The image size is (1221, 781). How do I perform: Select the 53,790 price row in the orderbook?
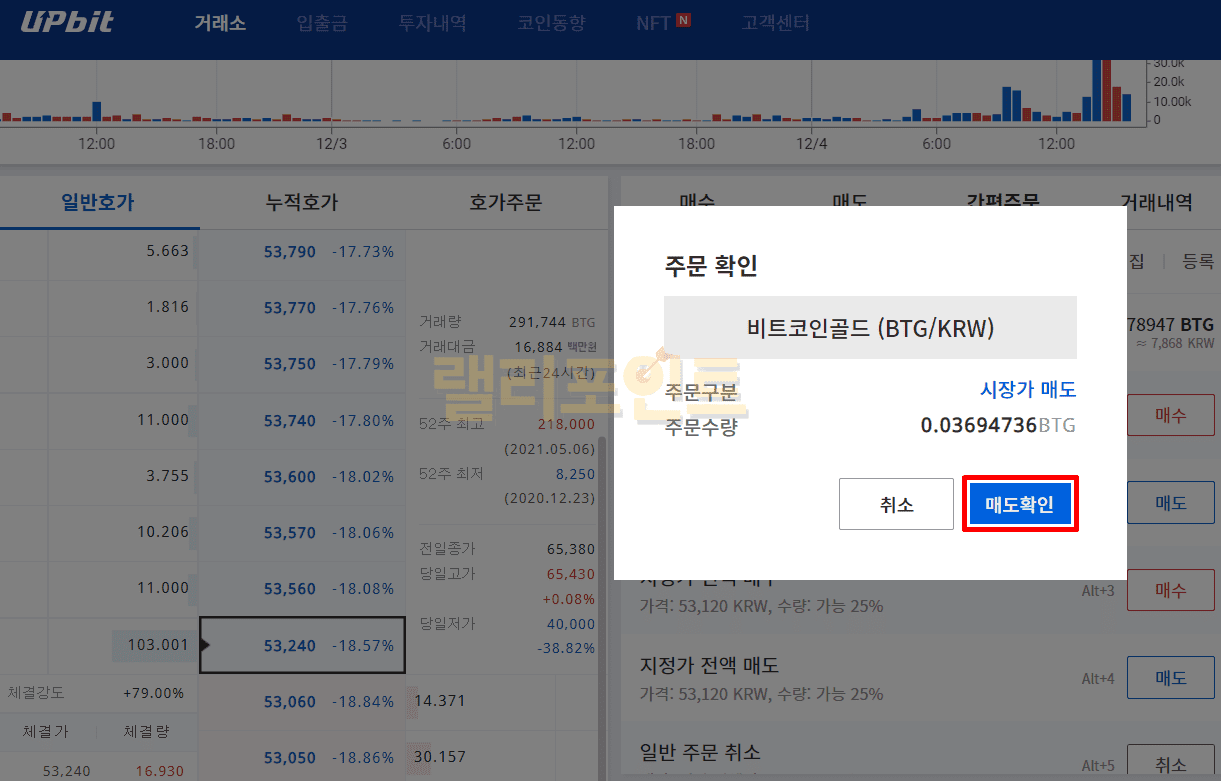302,252
